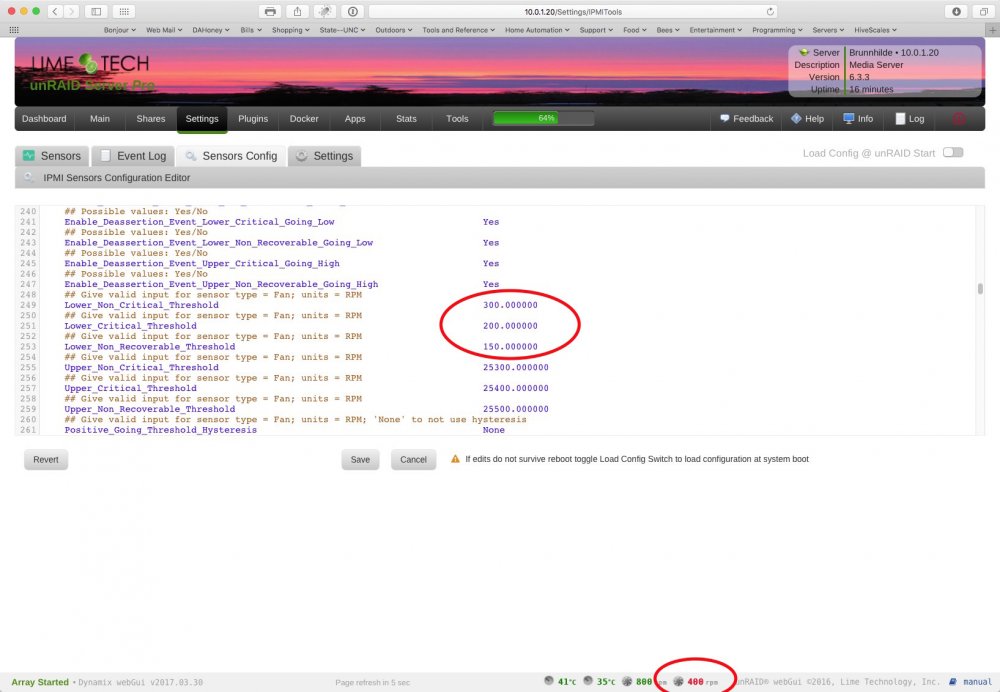The image size is (1000, 692).
Task: Toggle the Safari sidebar button
Action: click(96, 11)
